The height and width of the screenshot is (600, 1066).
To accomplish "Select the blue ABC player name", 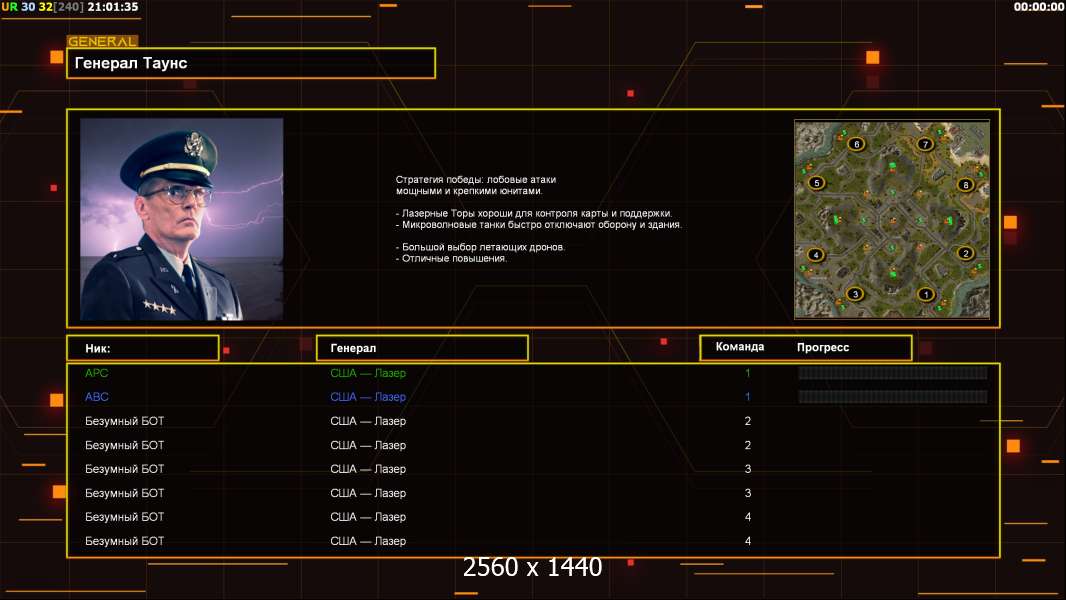I will click(x=96, y=397).
